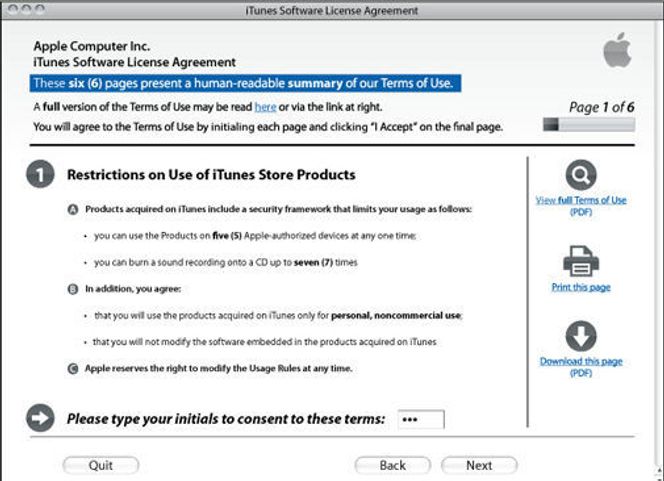Click the section number 1 circle icon
Image resolution: width=664 pixels, height=481 pixels.
pyautogui.click(x=40, y=174)
